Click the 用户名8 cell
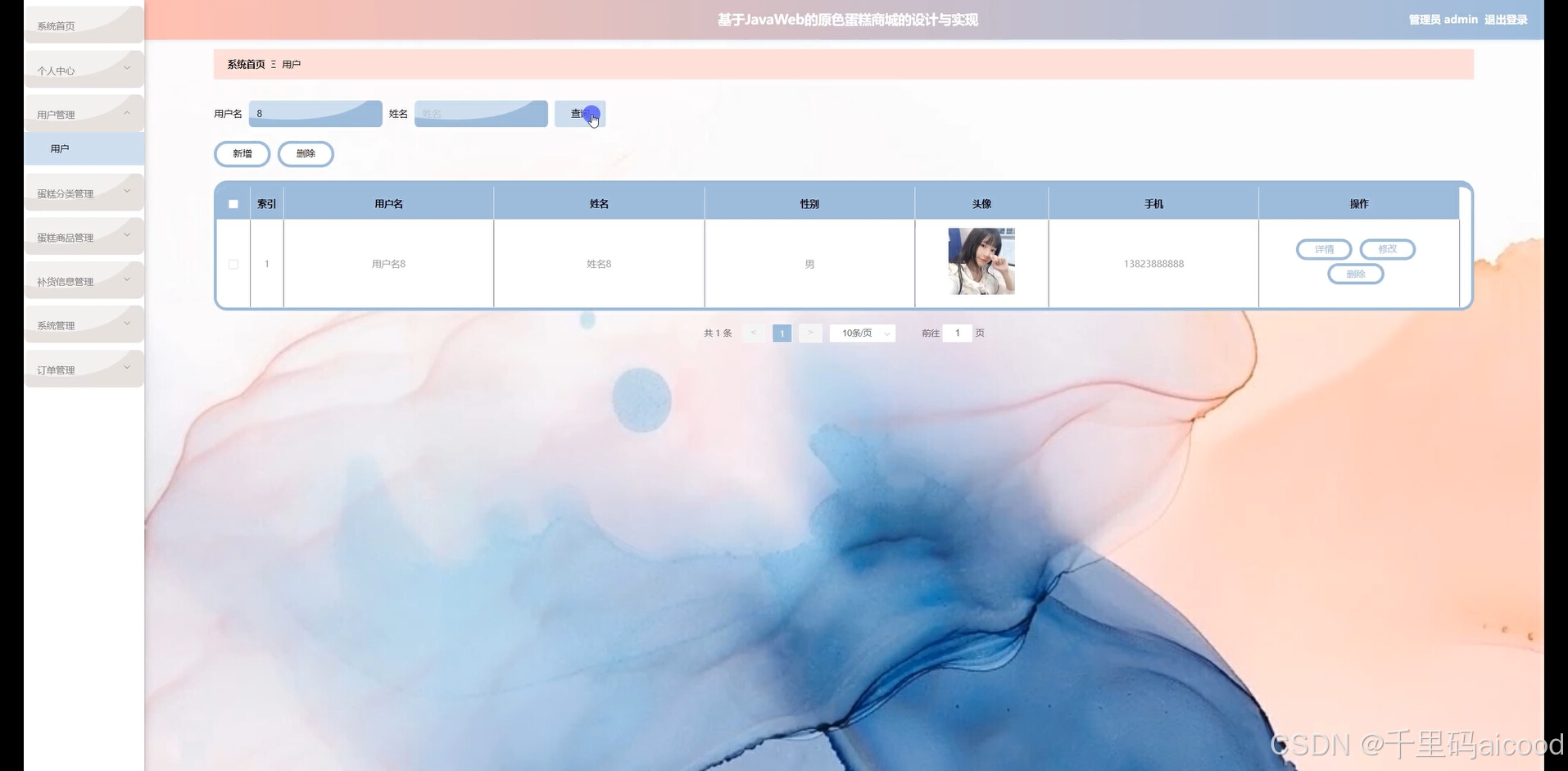The width and height of the screenshot is (1568, 771). pos(388,264)
